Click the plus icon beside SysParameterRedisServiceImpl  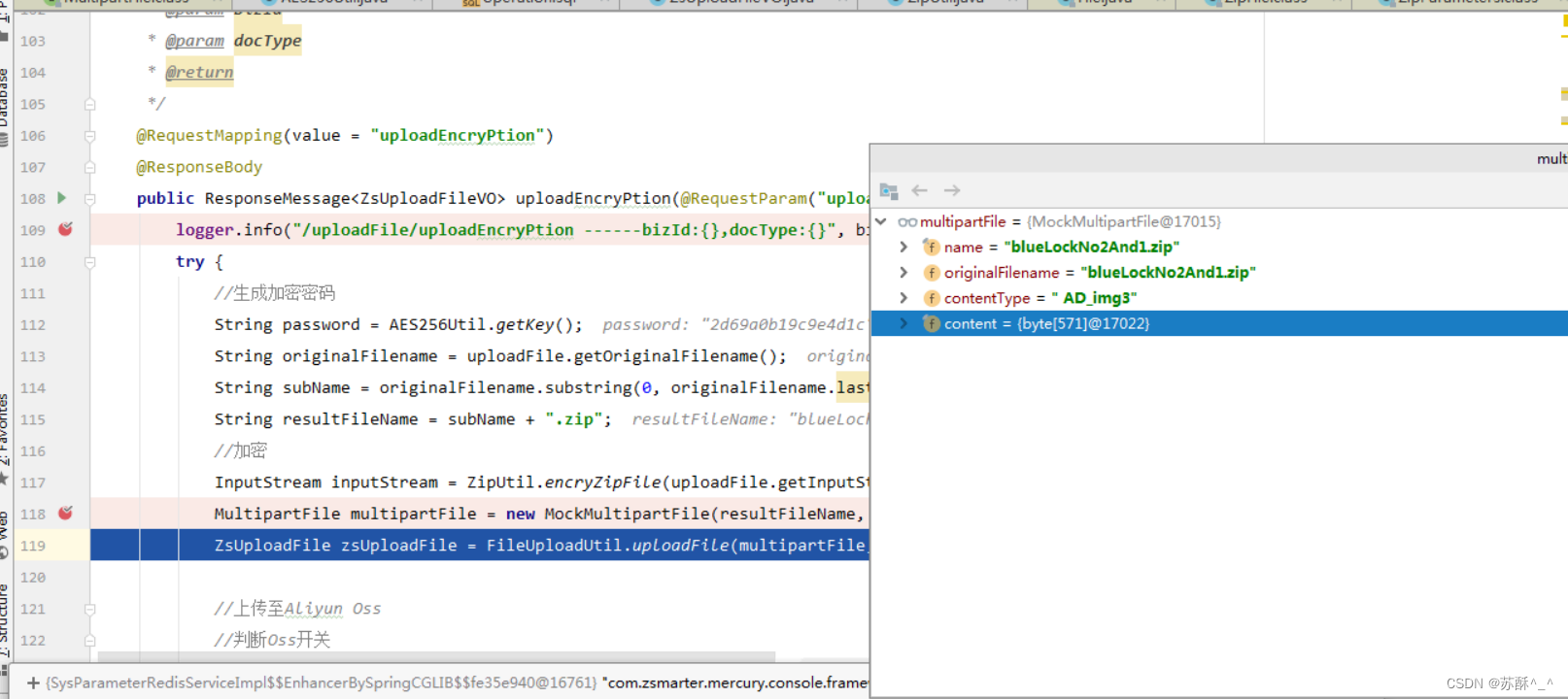tap(33, 682)
